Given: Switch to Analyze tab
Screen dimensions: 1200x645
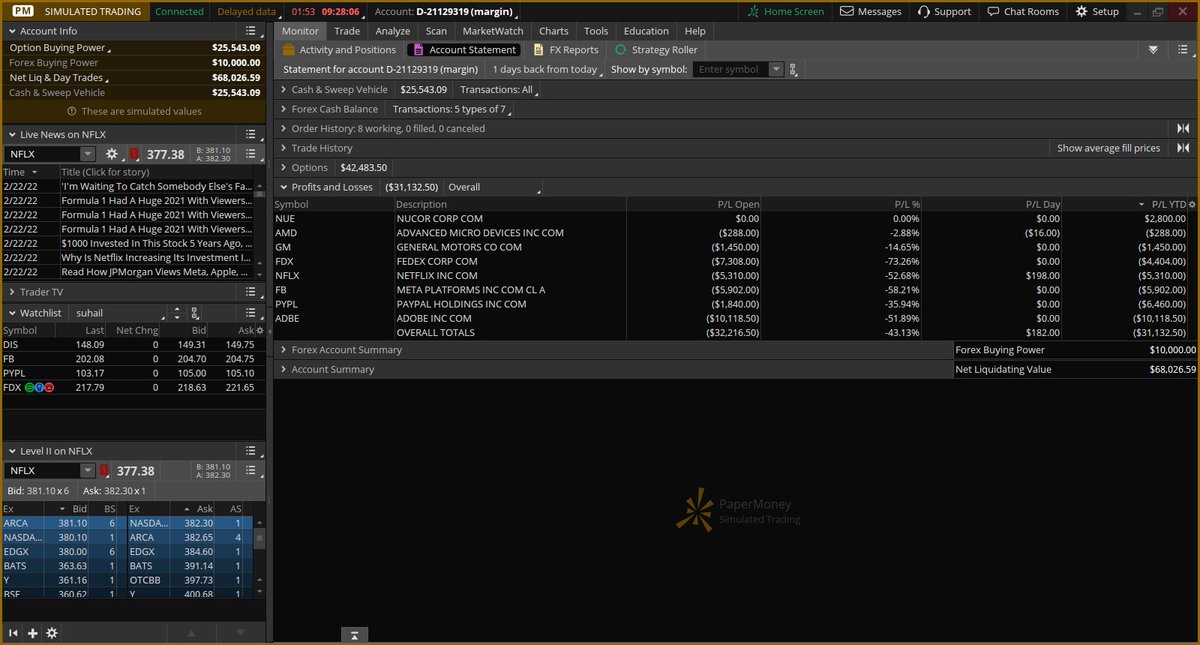Looking at the screenshot, I should 393,31.
